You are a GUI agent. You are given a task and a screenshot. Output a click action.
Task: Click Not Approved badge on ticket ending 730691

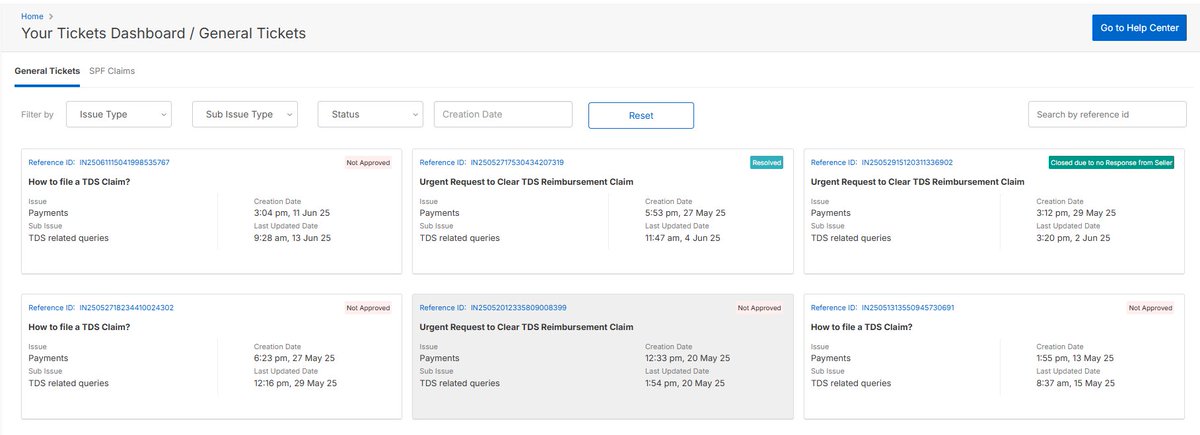tap(1150, 308)
